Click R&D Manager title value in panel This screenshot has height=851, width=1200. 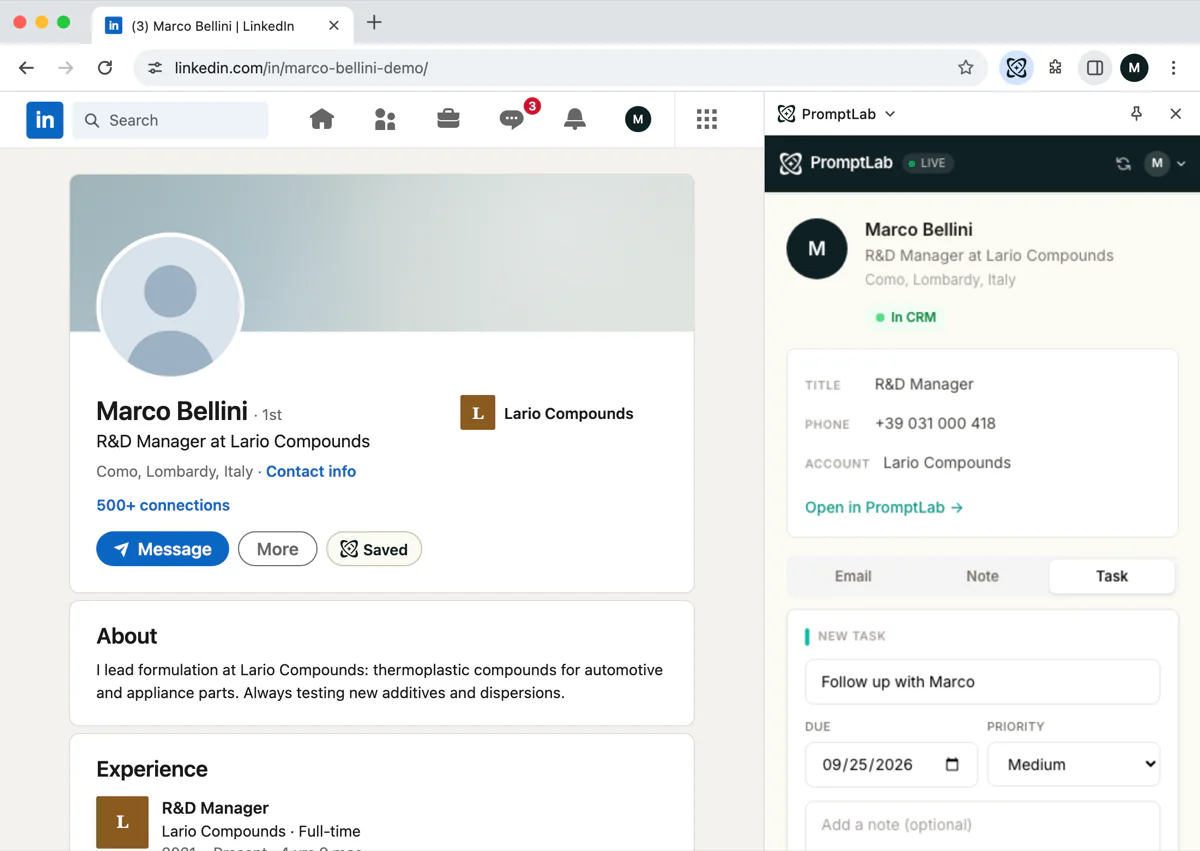click(924, 384)
